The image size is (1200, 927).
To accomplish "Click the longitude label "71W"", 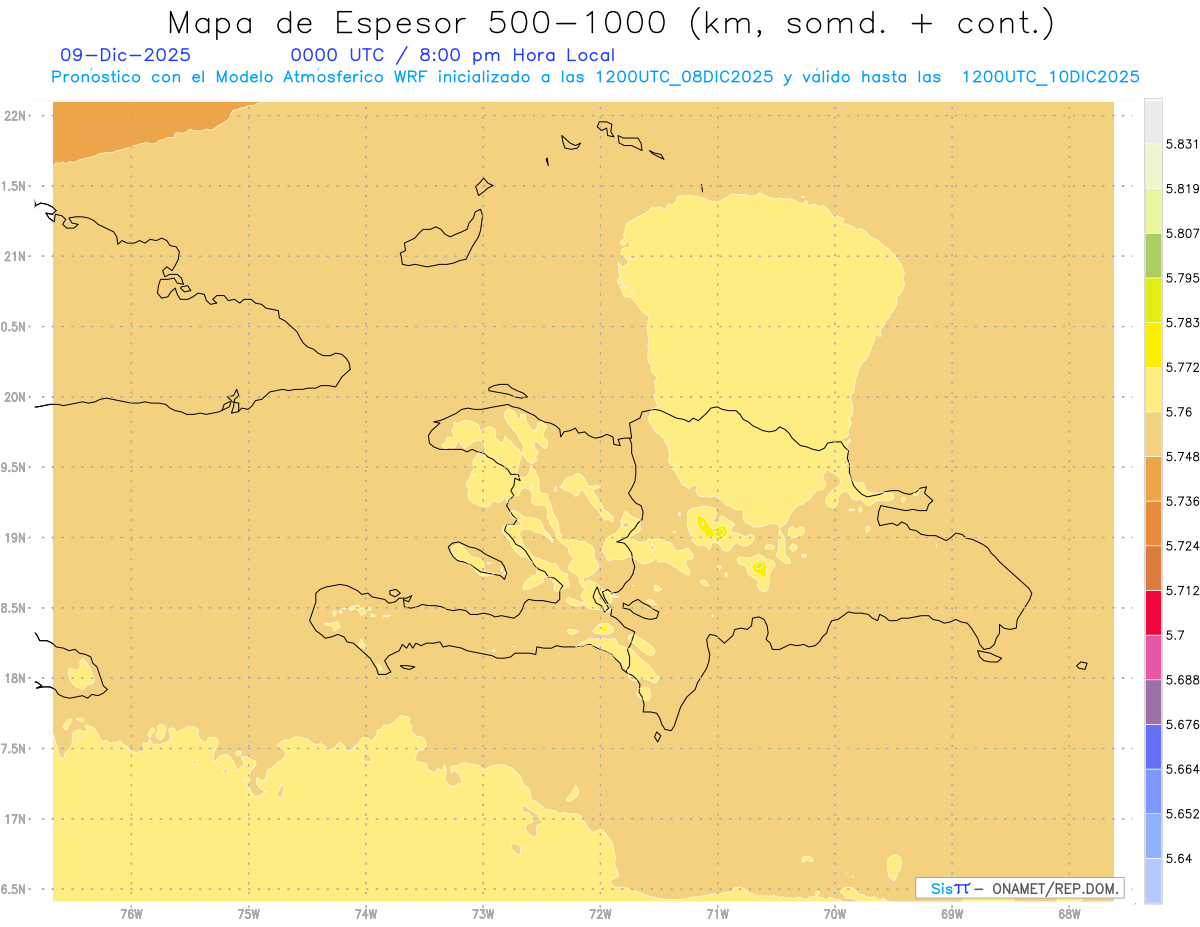I will click(717, 914).
